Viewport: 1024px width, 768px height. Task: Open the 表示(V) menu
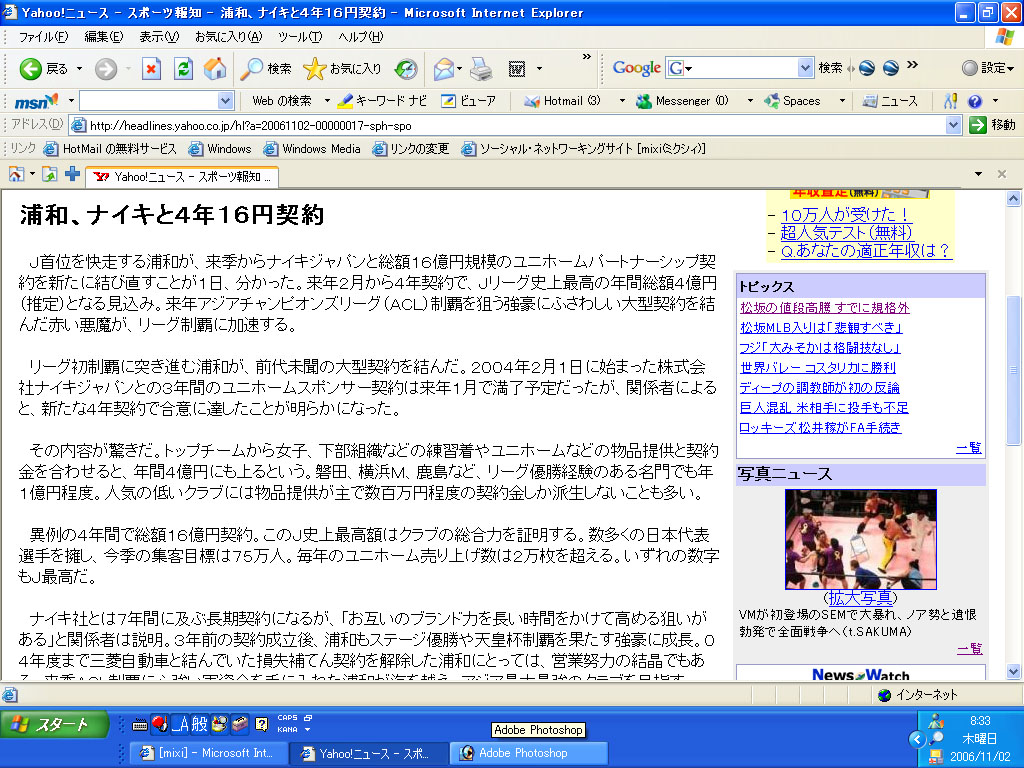pyautogui.click(x=159, y=37)
